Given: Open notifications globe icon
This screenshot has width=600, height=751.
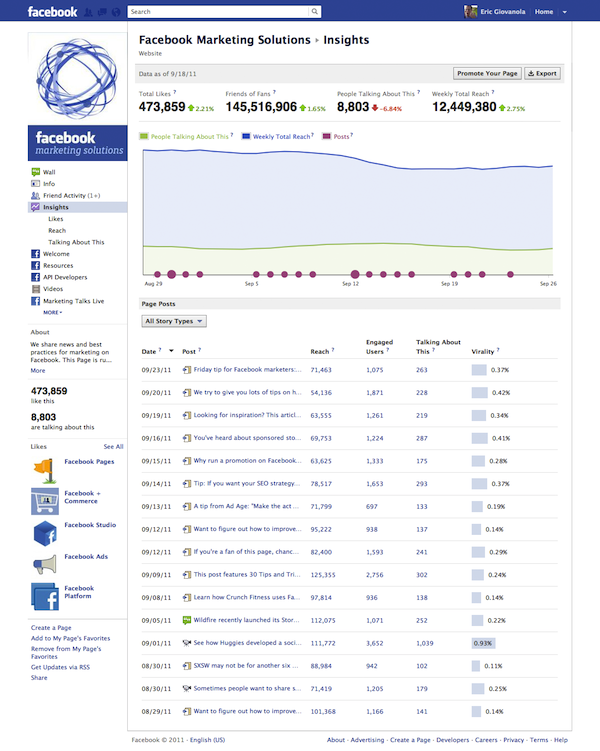Looking at the screenshot, I should point(116,12).
